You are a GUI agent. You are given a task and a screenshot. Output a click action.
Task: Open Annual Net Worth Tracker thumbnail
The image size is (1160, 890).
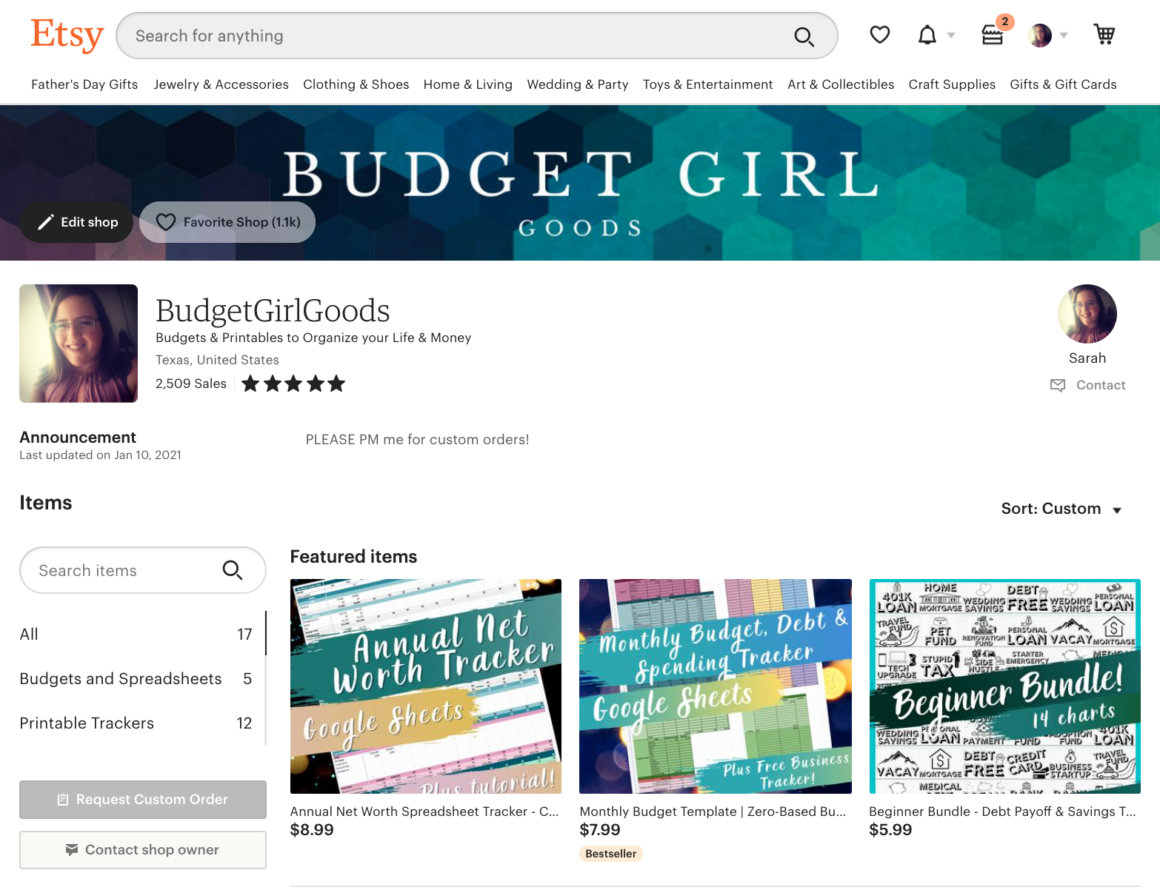point(425,686)
